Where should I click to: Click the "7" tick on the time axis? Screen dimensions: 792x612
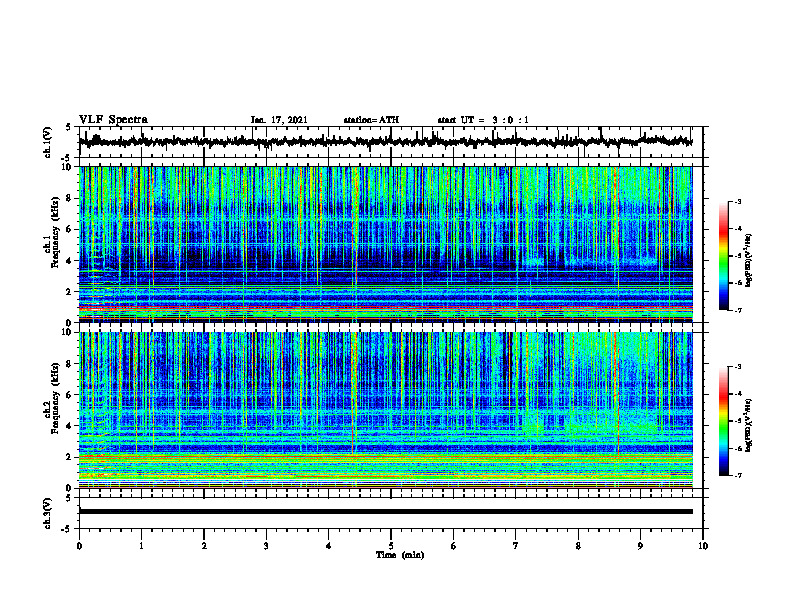516,546
